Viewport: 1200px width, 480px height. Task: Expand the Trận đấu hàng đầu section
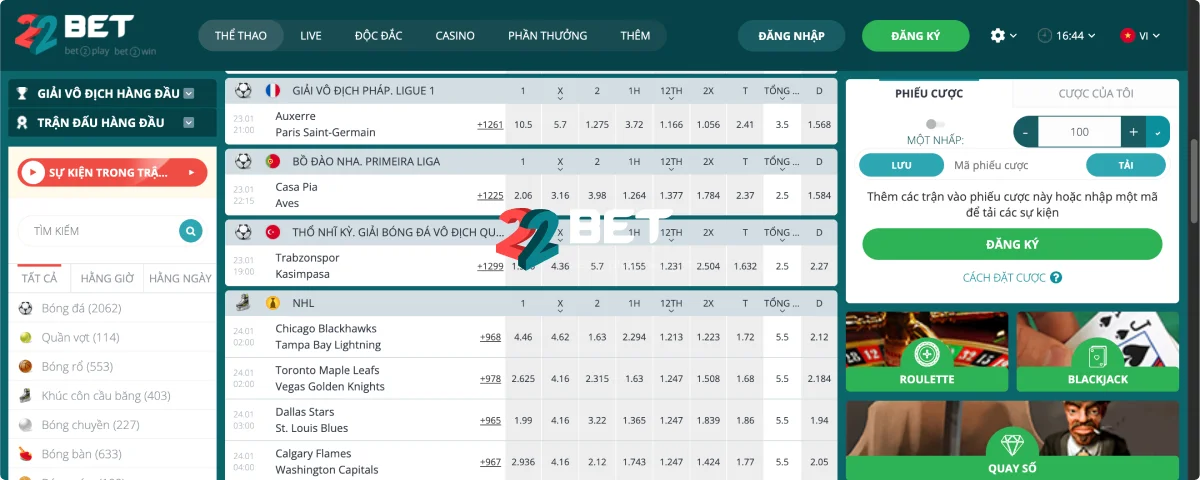point(188,123)
